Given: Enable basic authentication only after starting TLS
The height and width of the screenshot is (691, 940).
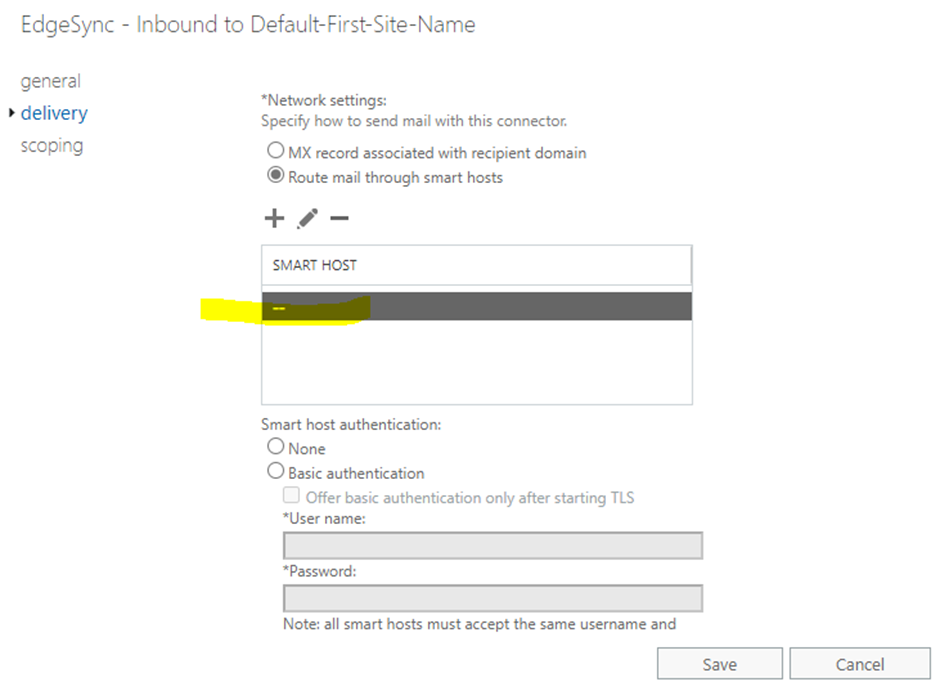Looking at the screenshot, I should tap(291, 497).
